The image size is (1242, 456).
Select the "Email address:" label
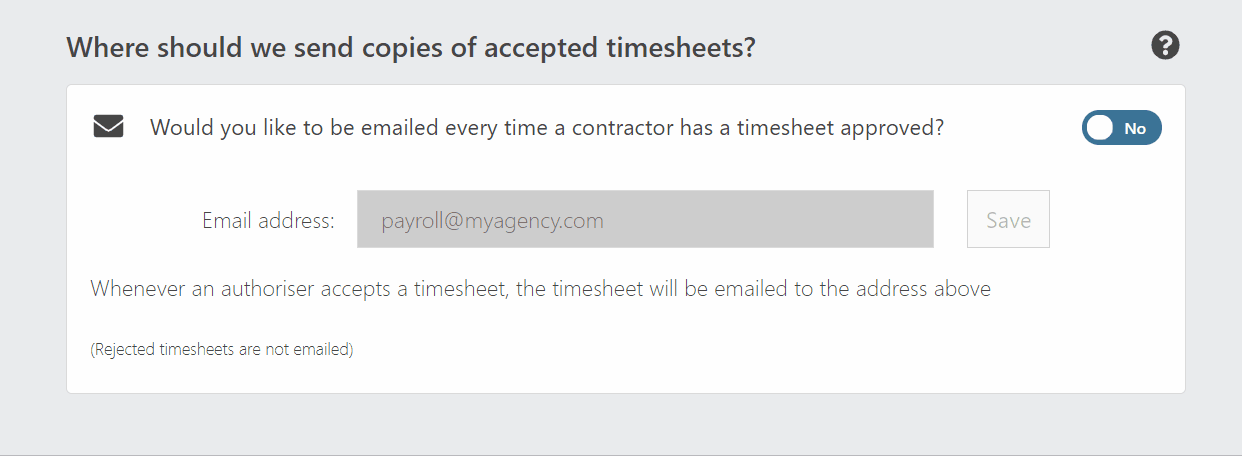coord(268,220)
